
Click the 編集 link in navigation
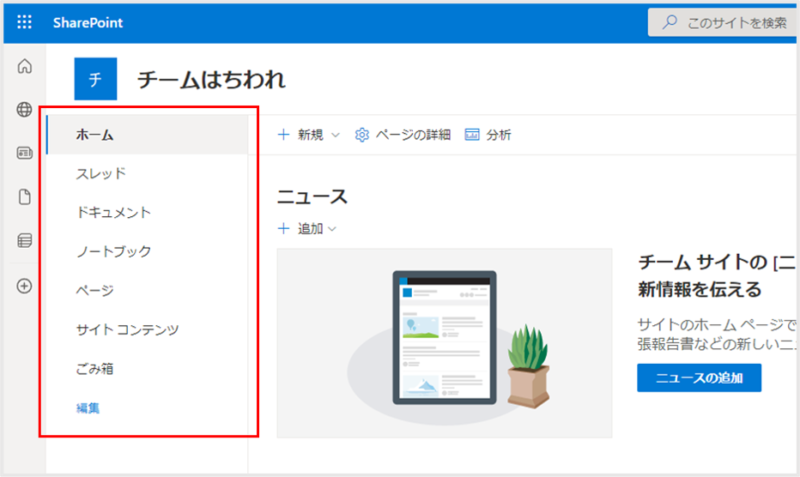pos(88,408)
